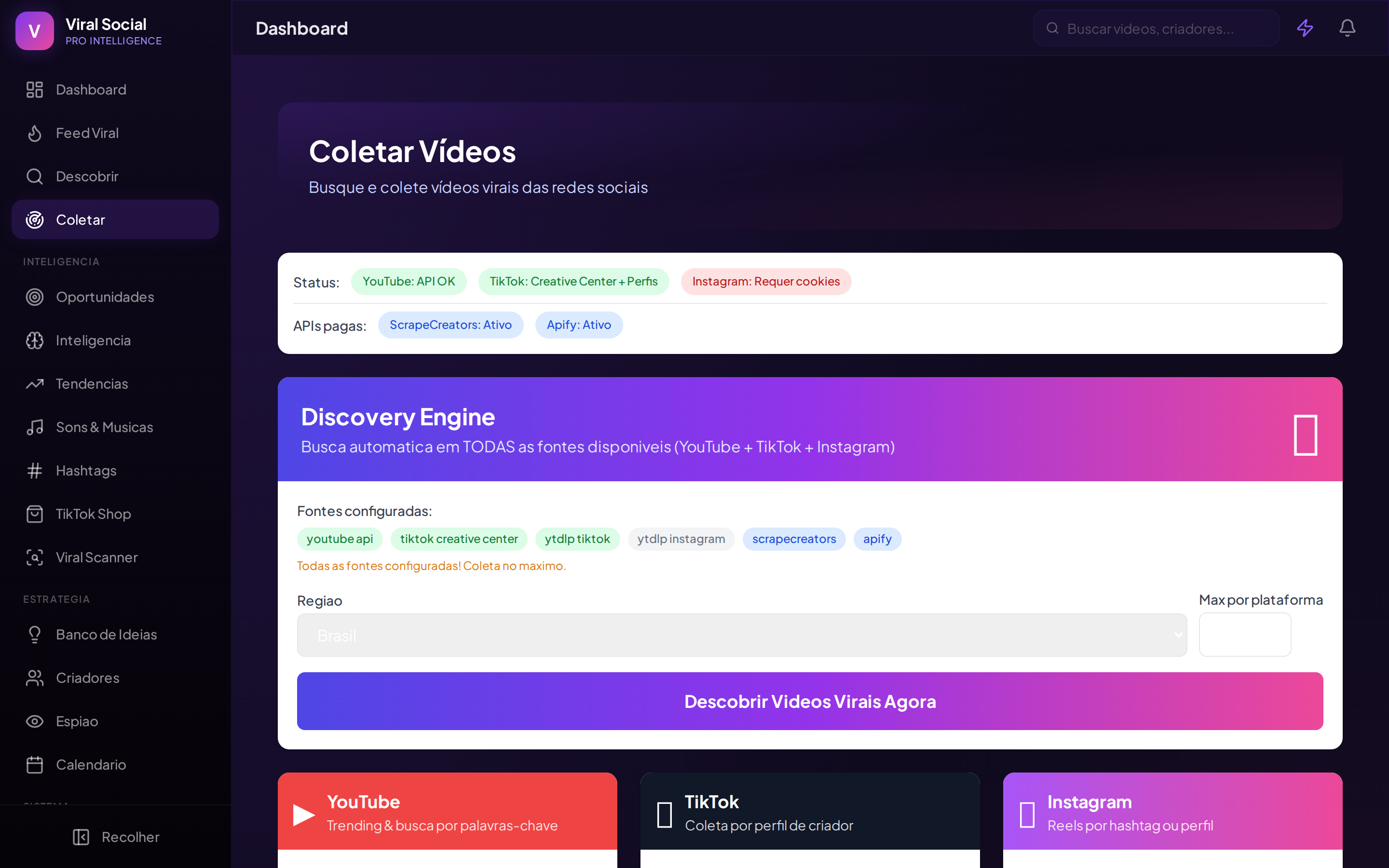Click the TikTok card icon

pyautogui.click(x=664, y=814)
